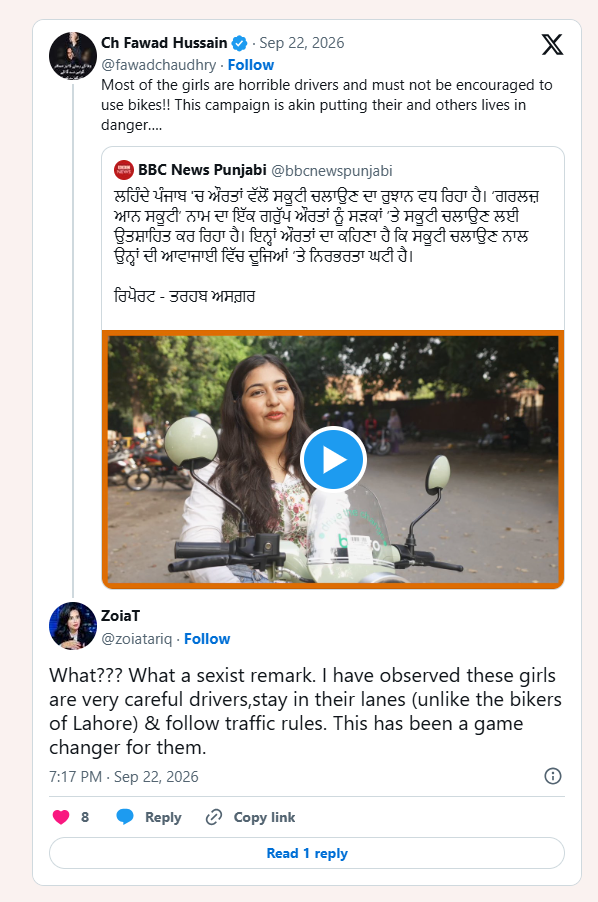Follow @zoiatariq
The width and height of the screenshot is (598, 902).
point(207,639)
